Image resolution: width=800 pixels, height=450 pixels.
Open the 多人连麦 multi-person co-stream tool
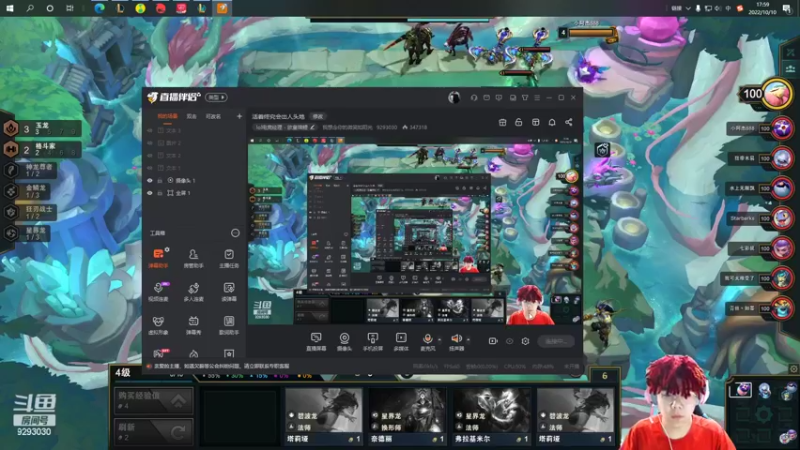click(193, 292)
